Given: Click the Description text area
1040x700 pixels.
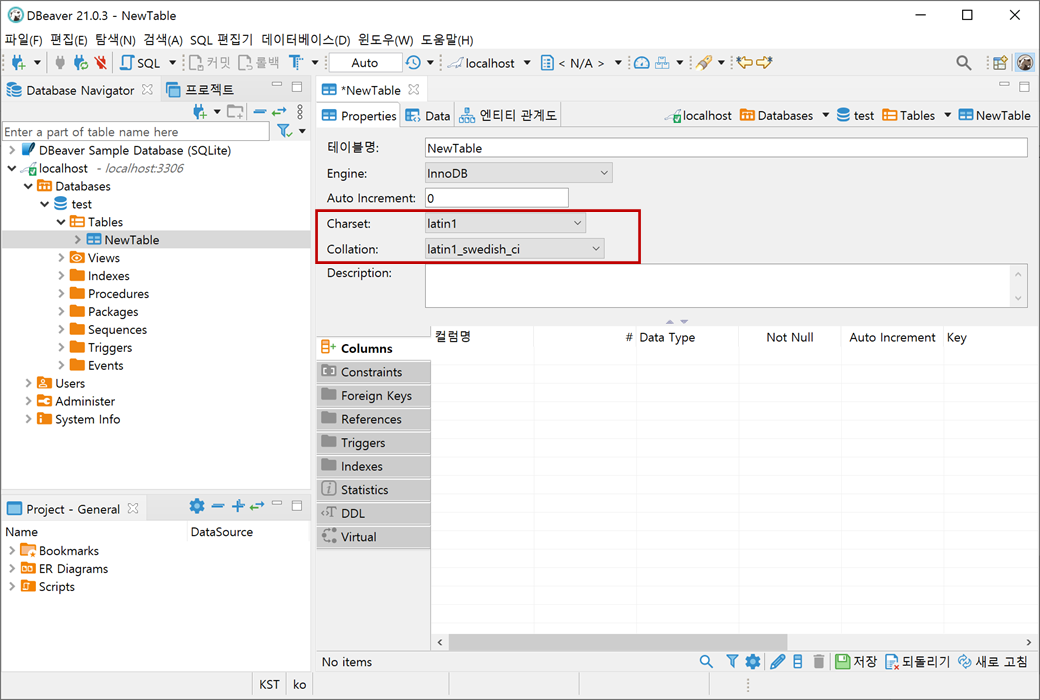Looking at the screenshot, I should pyautogui.click(x=726, y=286).
